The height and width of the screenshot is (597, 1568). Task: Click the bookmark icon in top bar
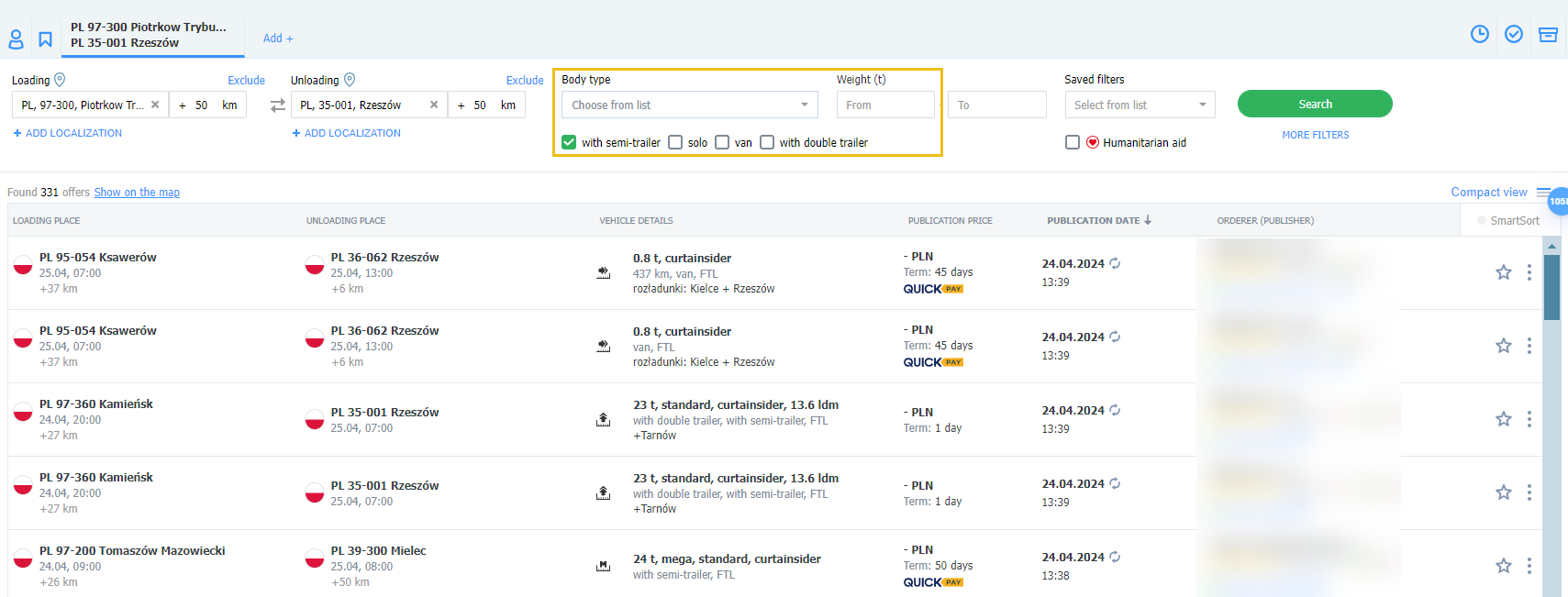[45, 39]
